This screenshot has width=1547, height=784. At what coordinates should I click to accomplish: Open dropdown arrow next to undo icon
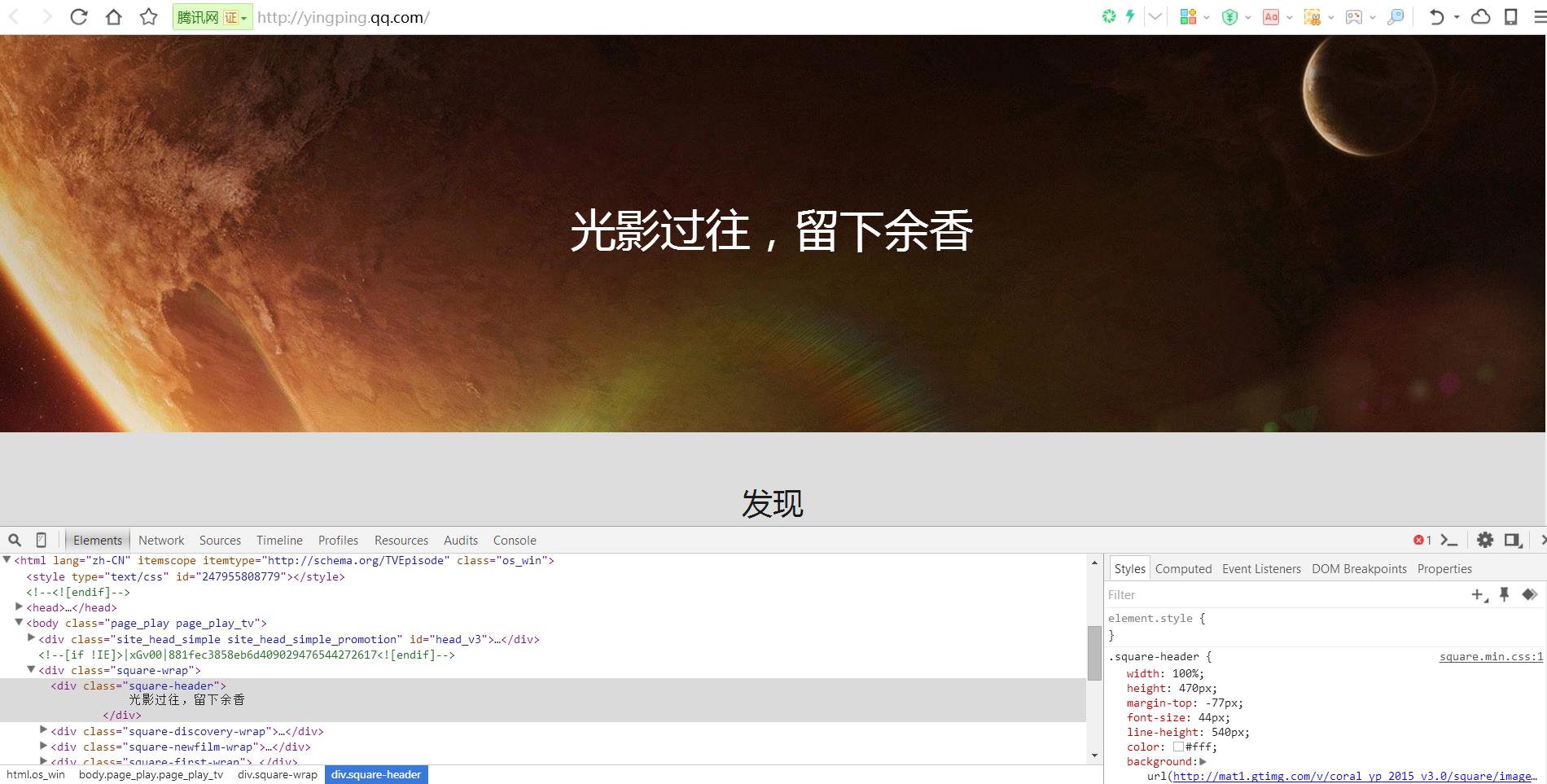coord(1457,17)
